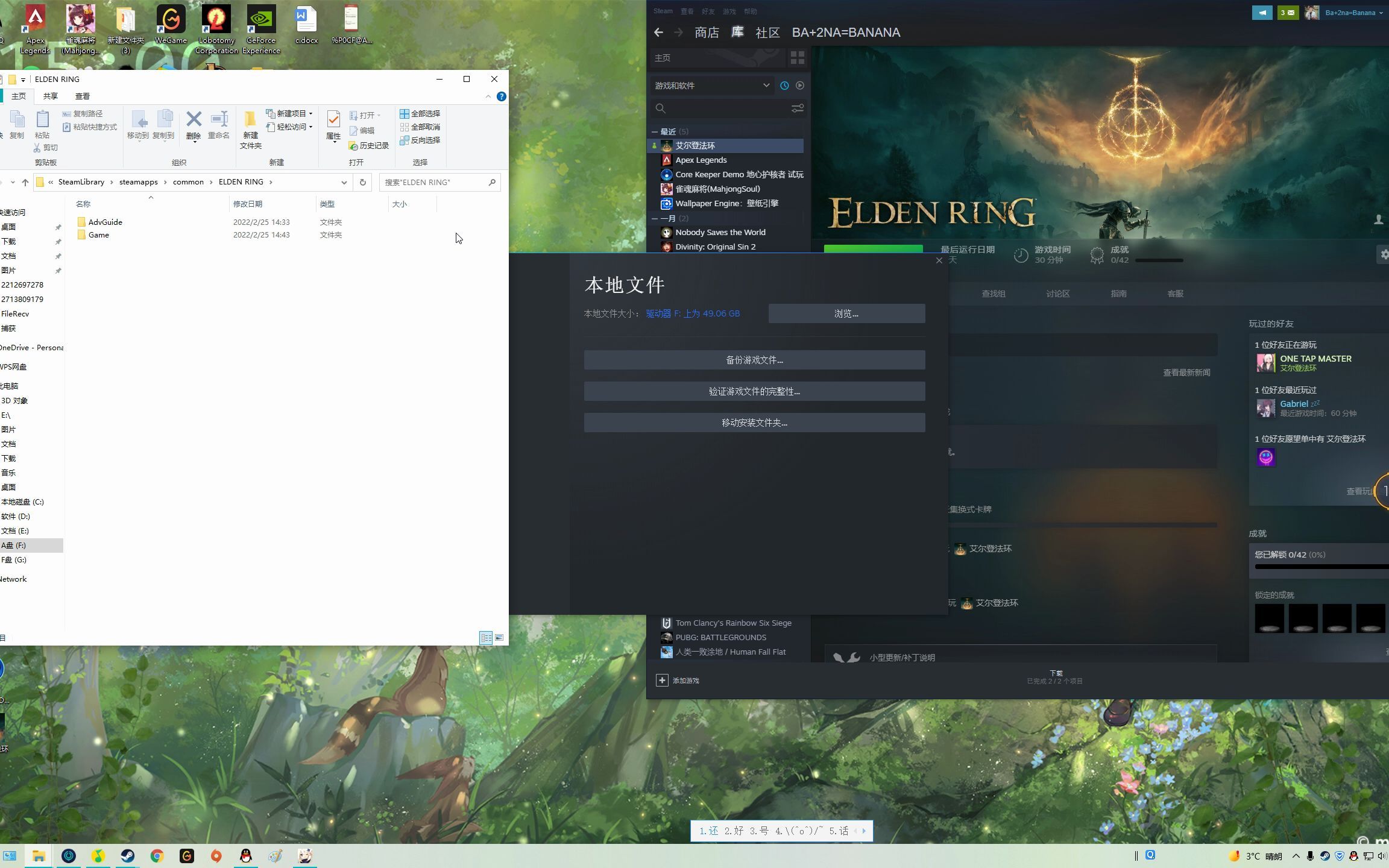
Task: Click the AdvGuide folder
Action: tap(105, 221)
